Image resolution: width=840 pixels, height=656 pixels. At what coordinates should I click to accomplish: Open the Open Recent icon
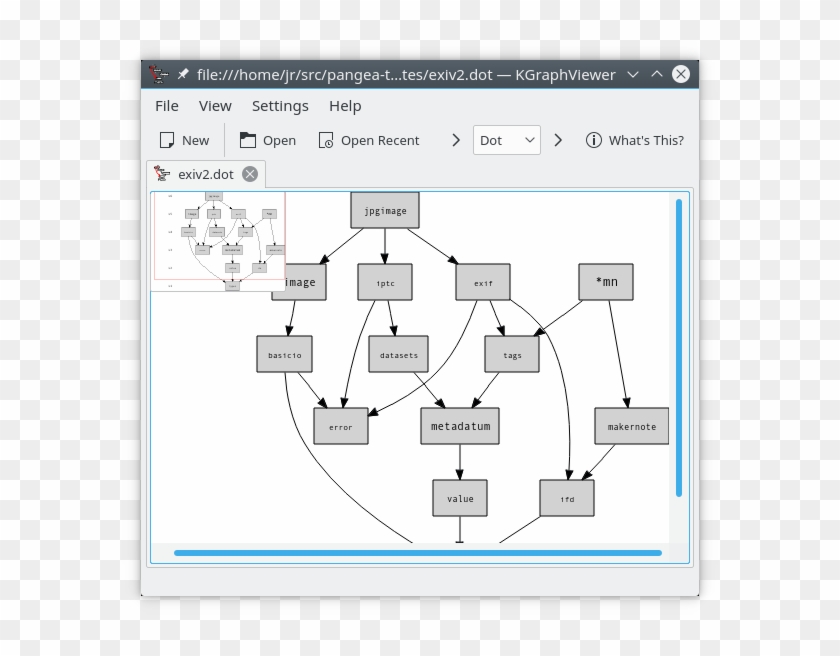(x=326, y=140)
